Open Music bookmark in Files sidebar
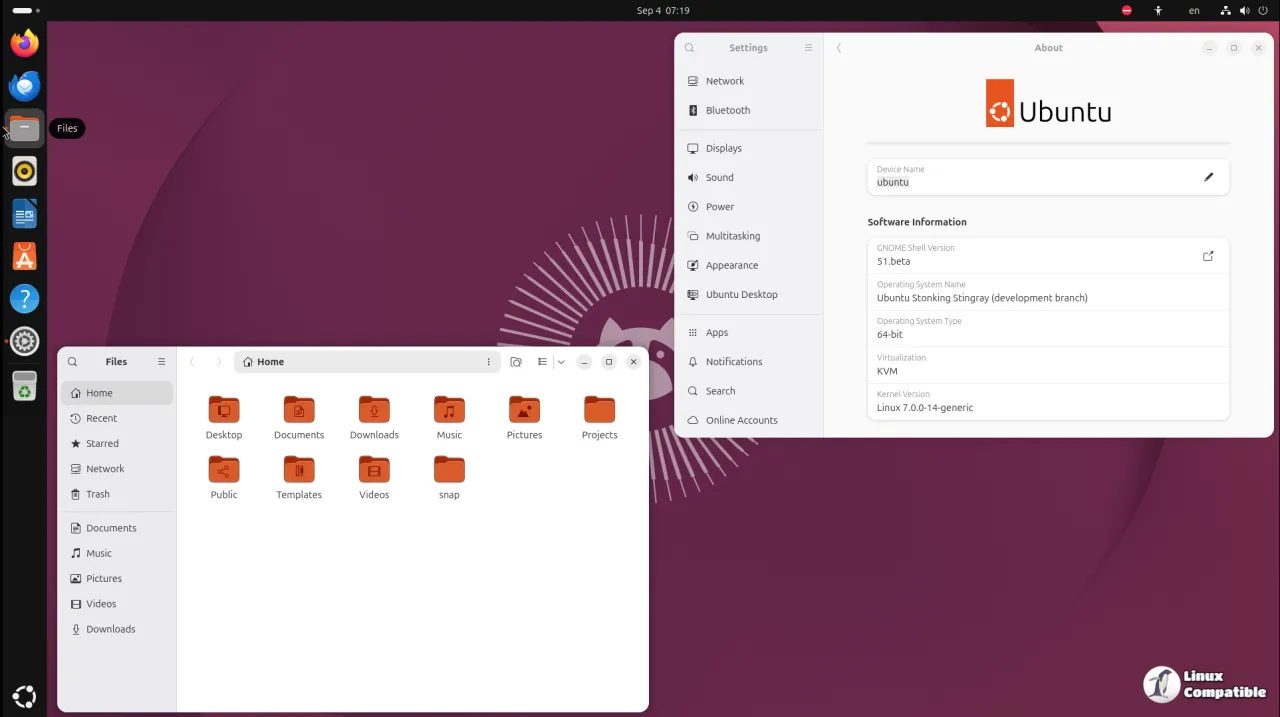Image resolution: width=1280 pixels, height=717 pixels. [117, 553]
